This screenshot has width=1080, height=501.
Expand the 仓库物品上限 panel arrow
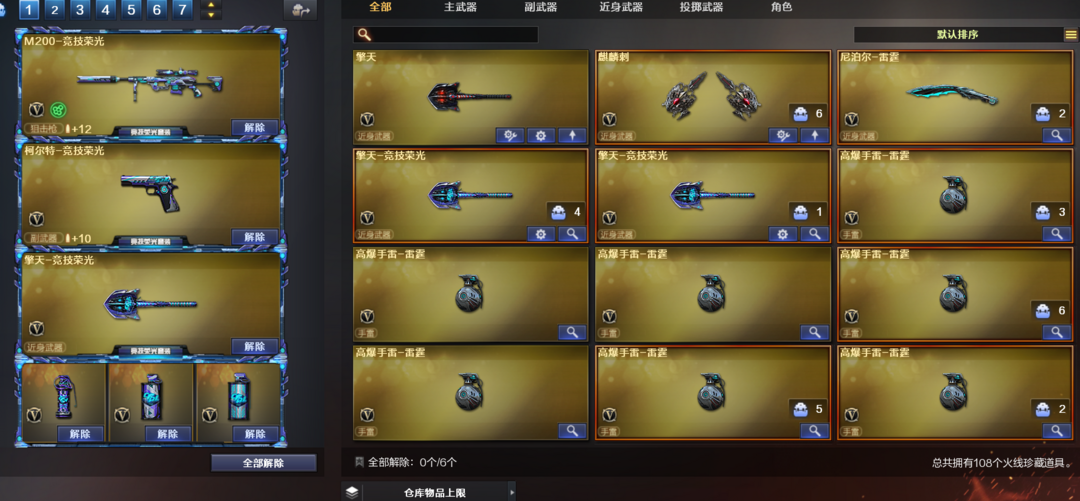(512, 492)
